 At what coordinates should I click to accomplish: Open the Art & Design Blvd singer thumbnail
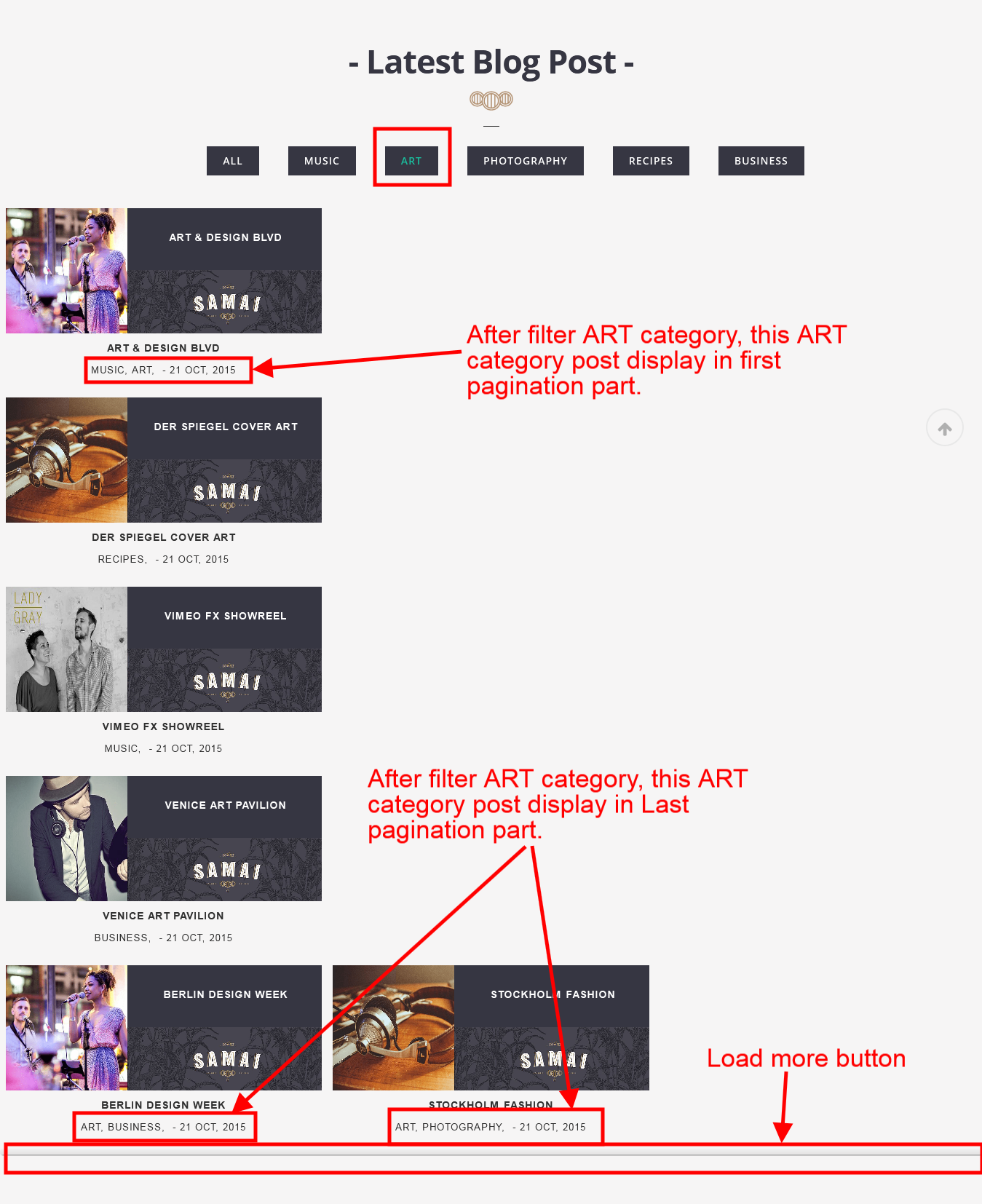(x=66, y=271)
